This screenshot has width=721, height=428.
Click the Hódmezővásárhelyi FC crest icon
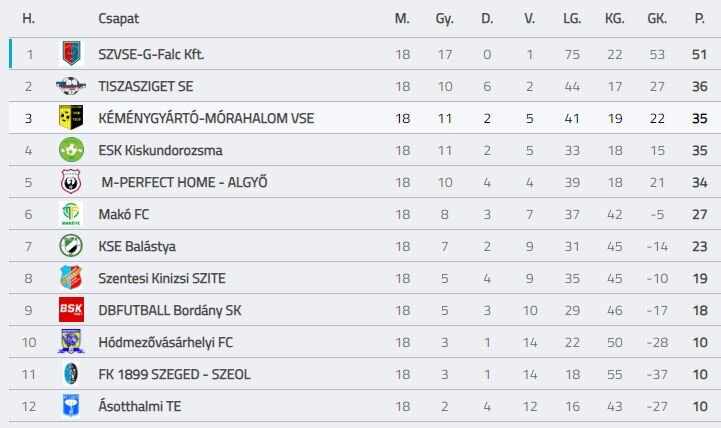pyautogui.click(x=70, y=342)
